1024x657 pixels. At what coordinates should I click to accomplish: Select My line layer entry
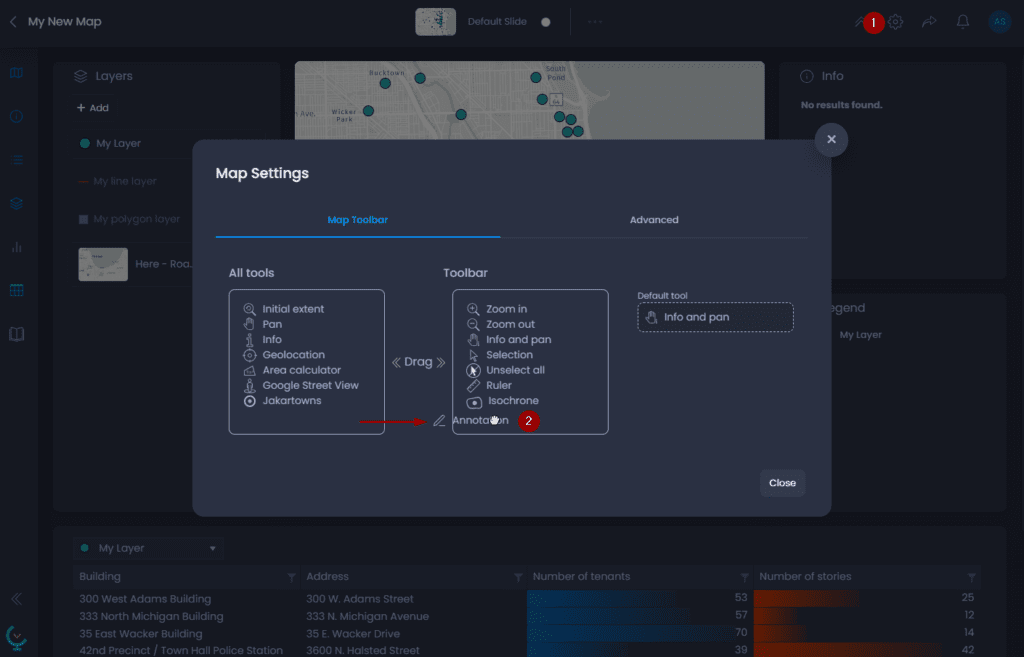coord(125,182)
